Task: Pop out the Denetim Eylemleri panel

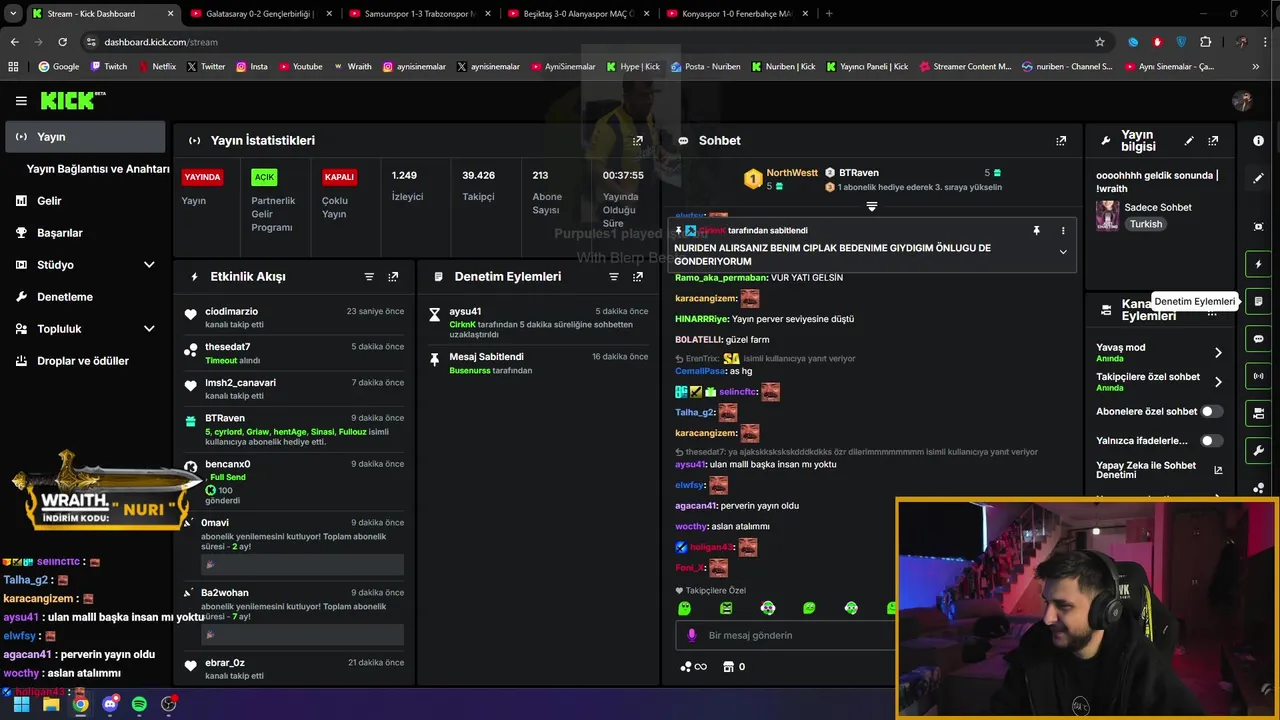Action: [x=638, y=277]
